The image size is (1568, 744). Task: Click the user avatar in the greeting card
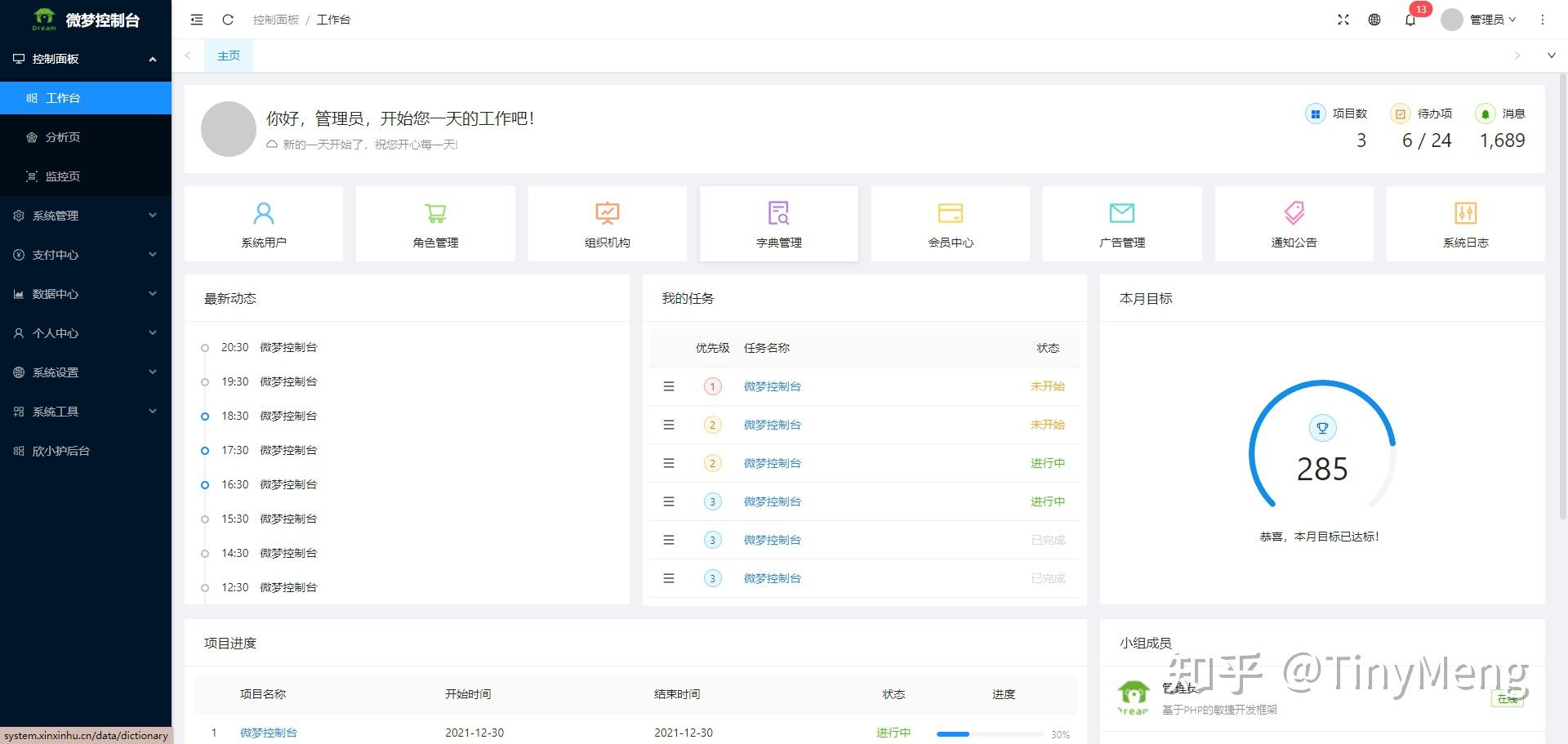229,129
